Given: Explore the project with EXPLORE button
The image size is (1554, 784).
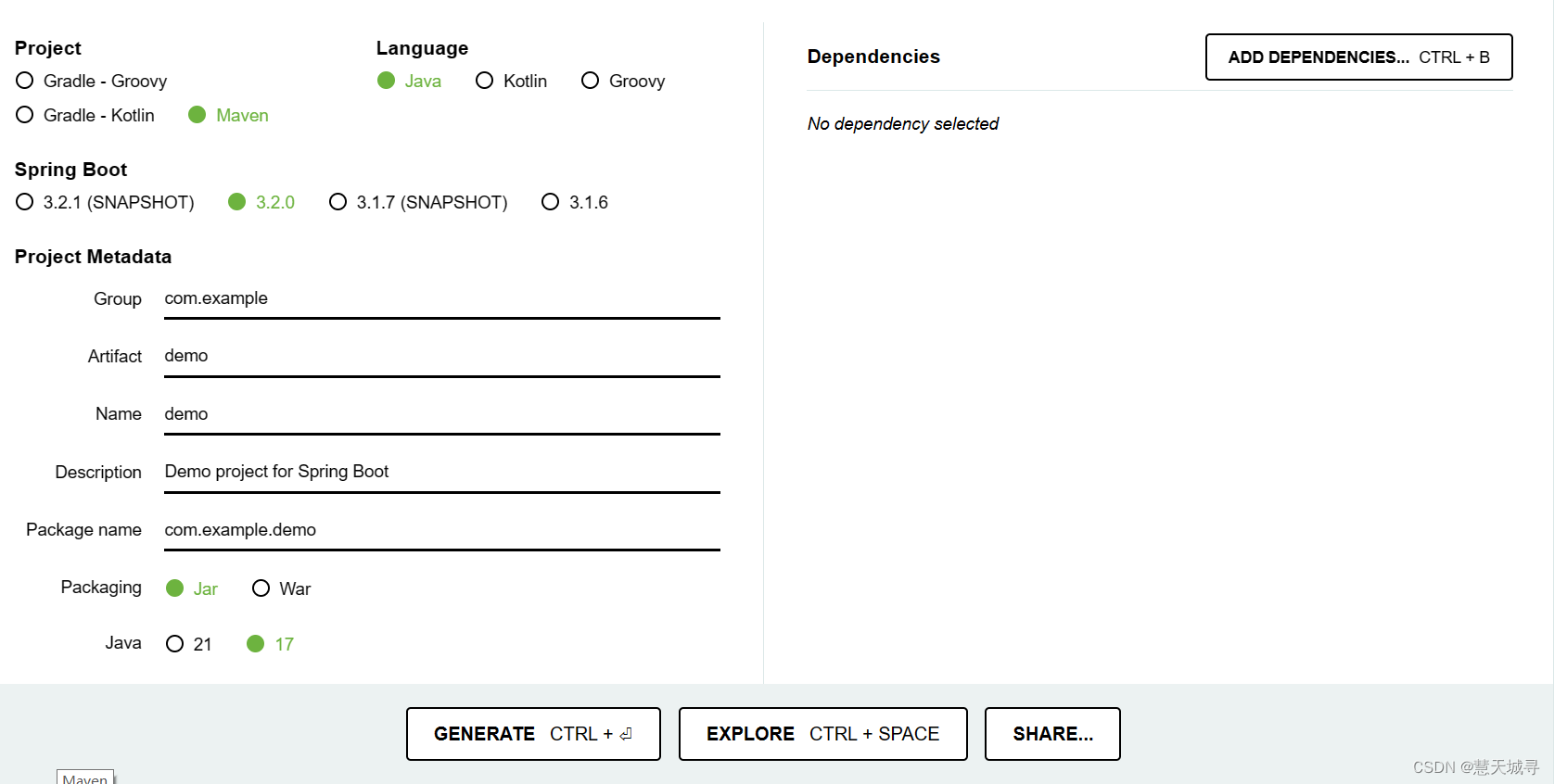Looking at the screenshot, I should point(822,734).
